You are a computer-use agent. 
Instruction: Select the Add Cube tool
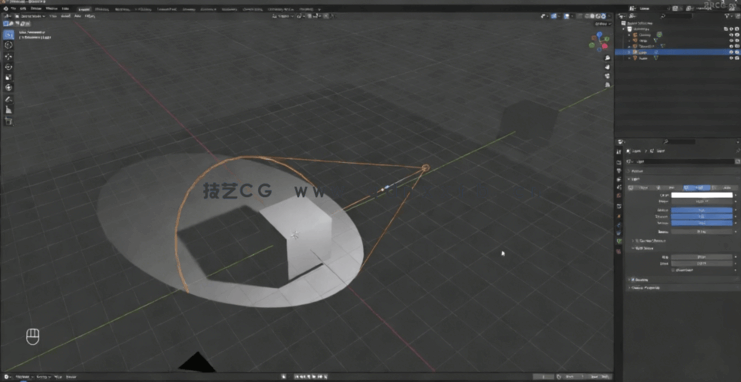(x=9, y=121)
